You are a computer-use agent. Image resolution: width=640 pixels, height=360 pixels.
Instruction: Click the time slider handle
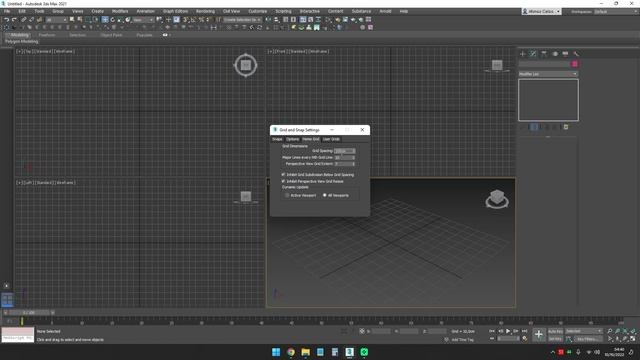(x=29, y=313)
